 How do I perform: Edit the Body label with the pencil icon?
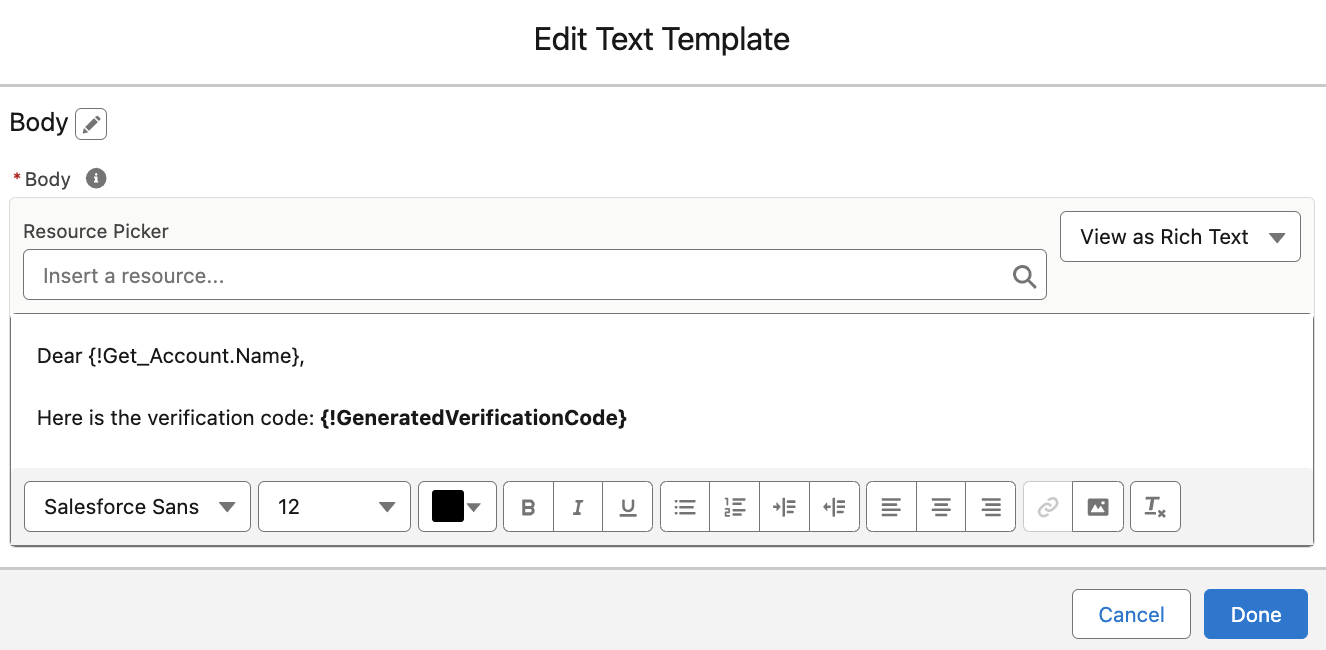pos(90,123)
